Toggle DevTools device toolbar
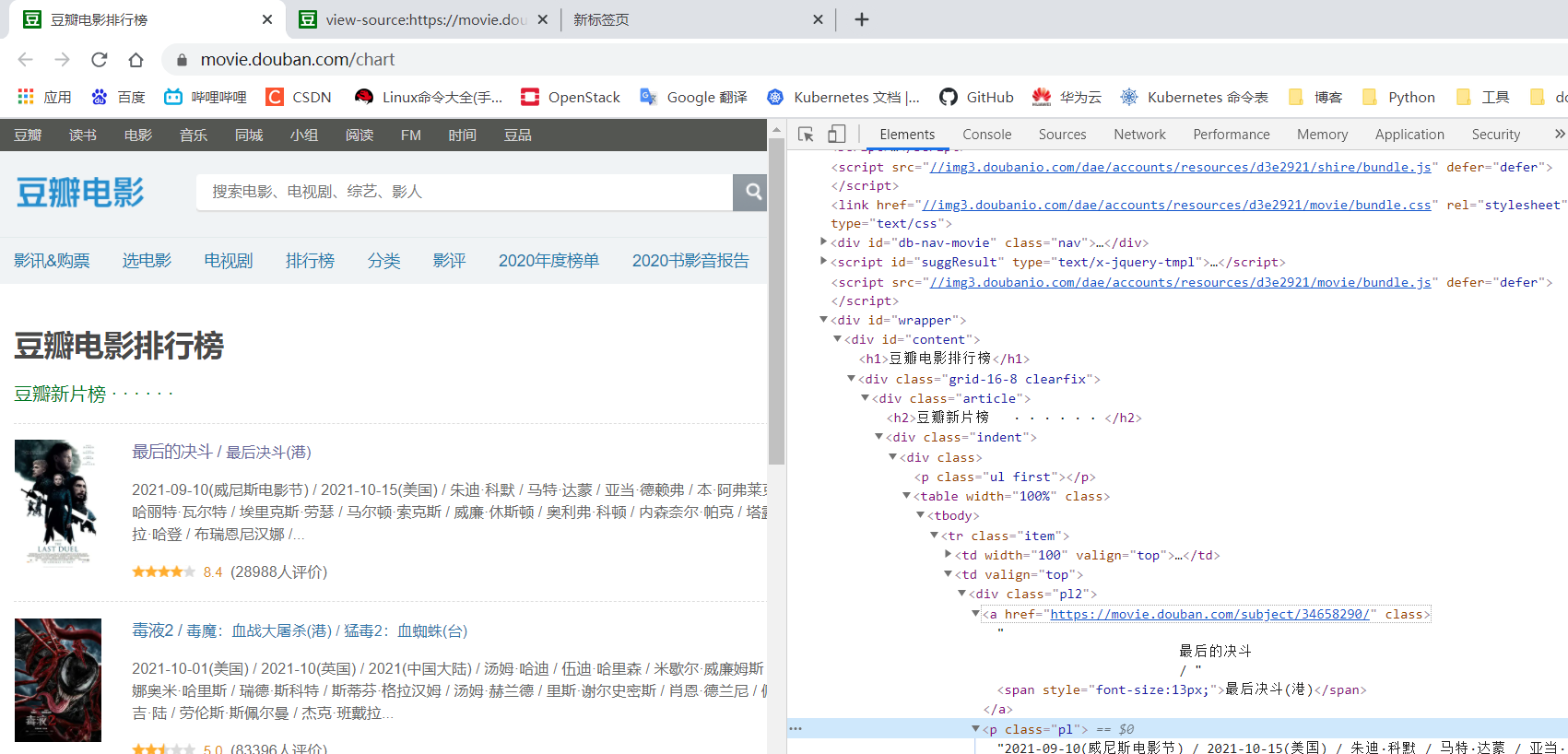Viewport: 1568px width, 754px height. (x=836, y=135)
